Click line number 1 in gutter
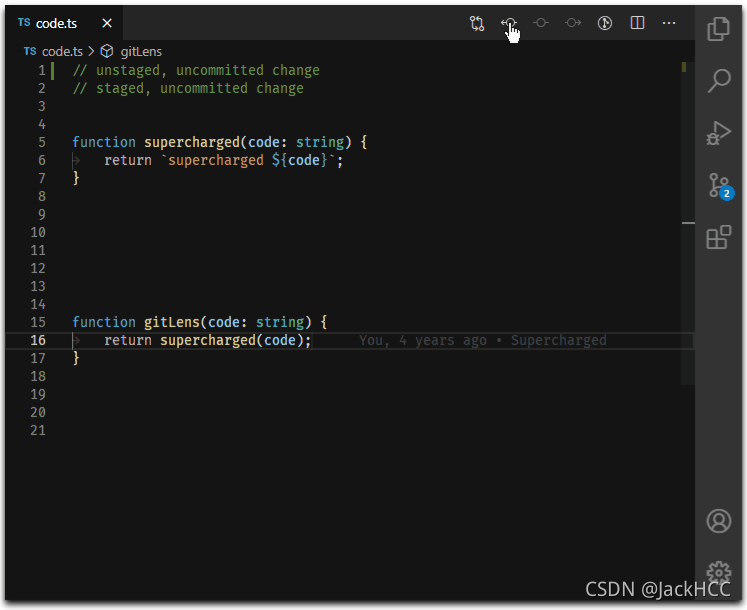The height and width of the screenshot is (610, 747). click(x=42, y=71)
